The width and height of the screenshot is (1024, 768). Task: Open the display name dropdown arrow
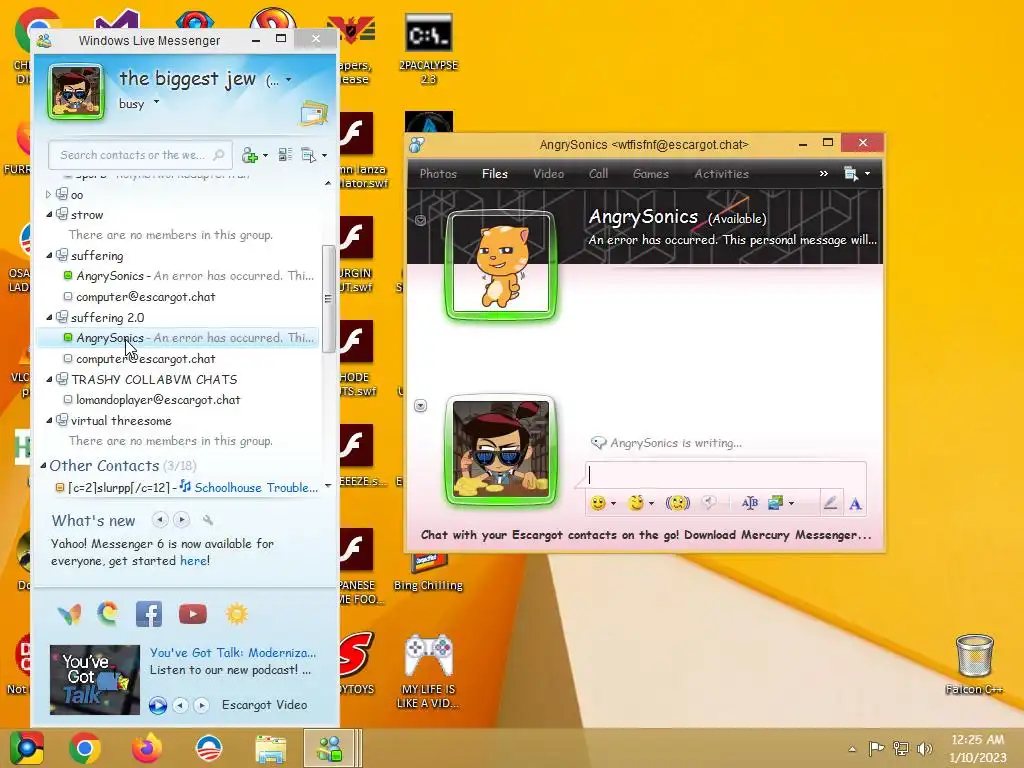(289, 80)
